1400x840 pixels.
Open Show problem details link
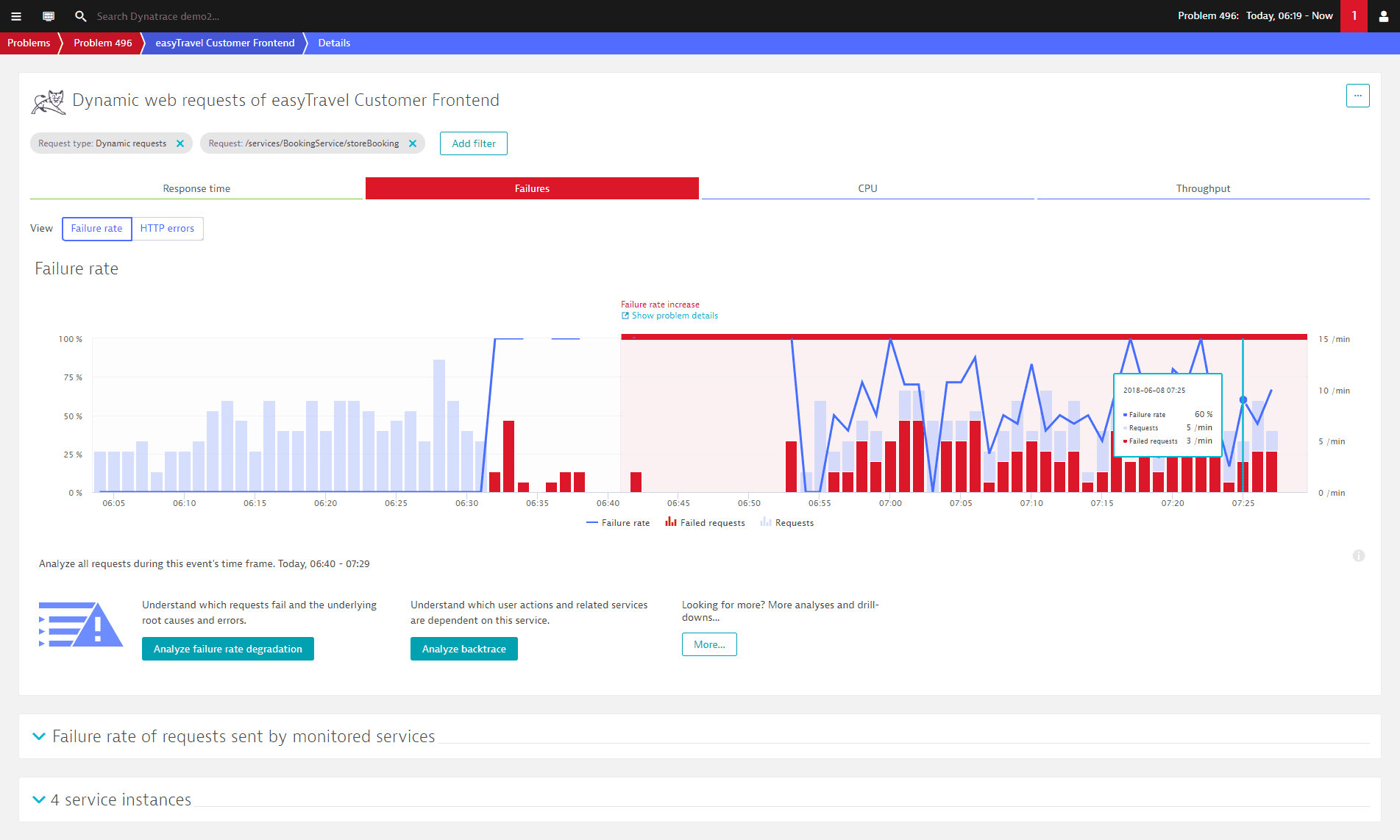675,316
